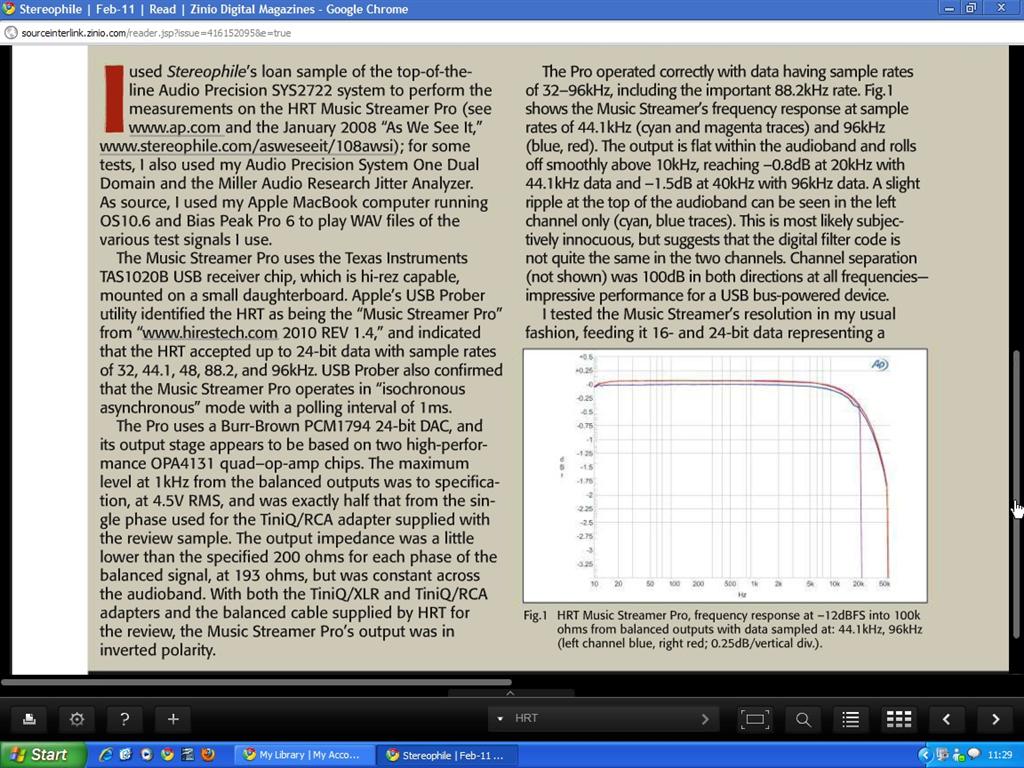Follow the www.ap.com link

coord(174,127)
